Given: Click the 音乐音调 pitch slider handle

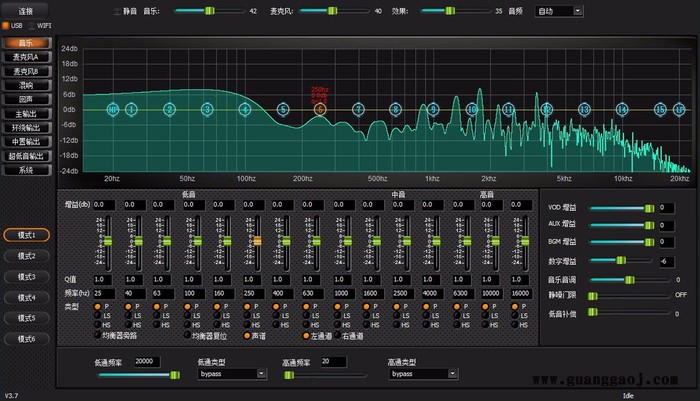Looking at the screenshot, I should (x=629, y=280).
